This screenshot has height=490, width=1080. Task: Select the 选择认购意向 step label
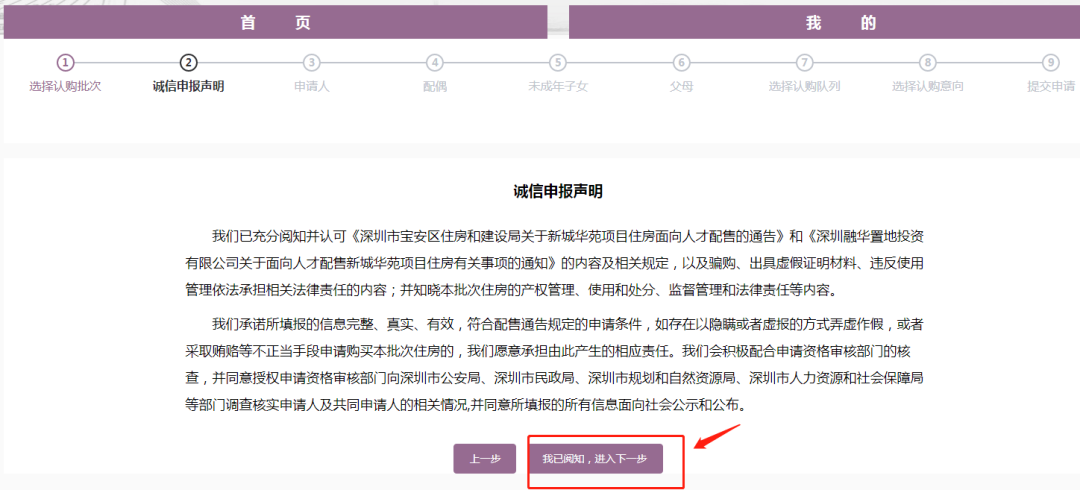coord(928,87)
